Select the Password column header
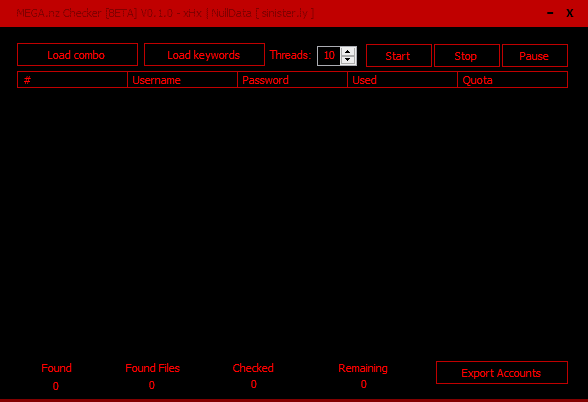 click(292, 80)
